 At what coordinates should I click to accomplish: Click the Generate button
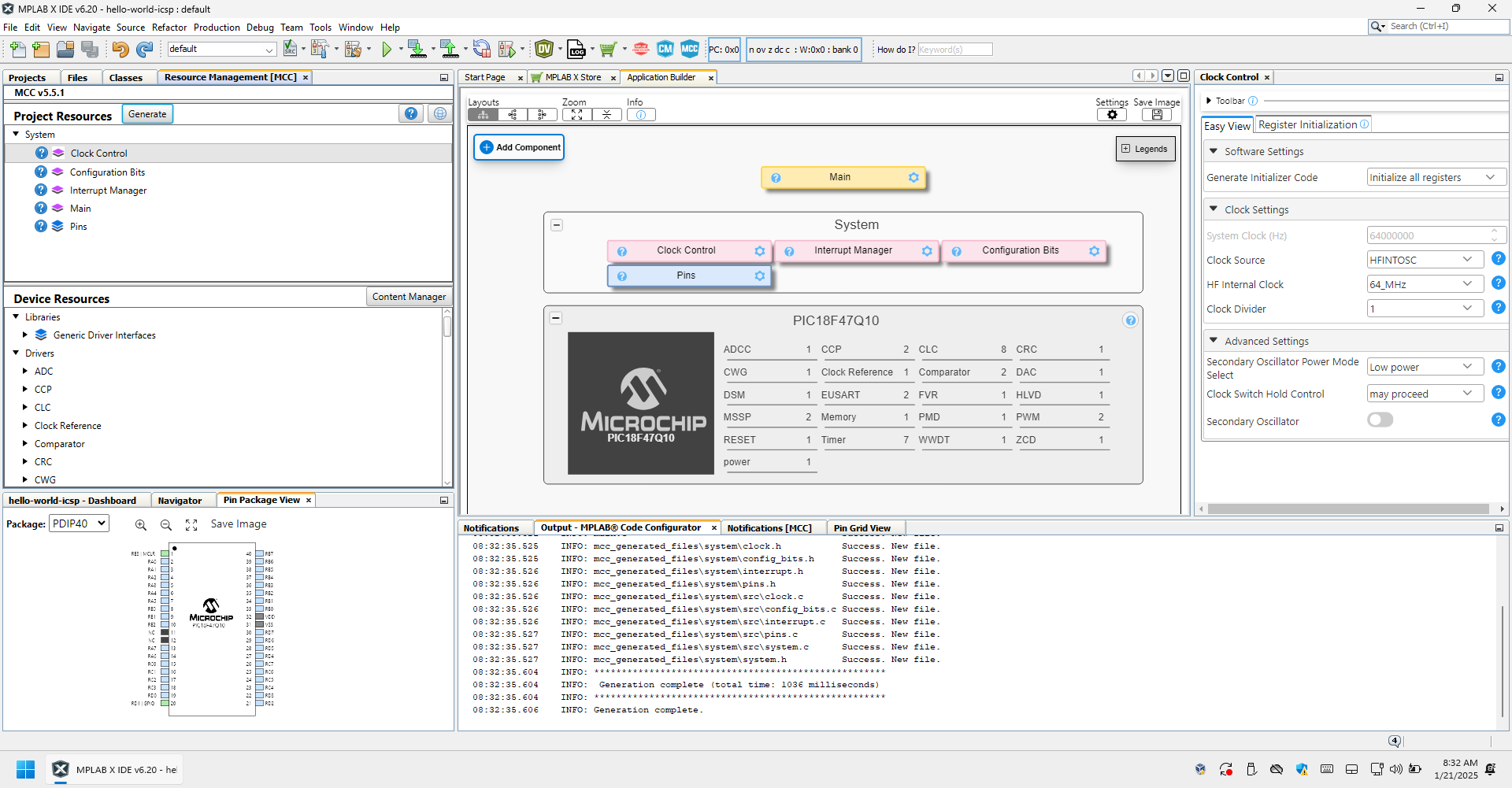pyautogui.click(x=147, y=114)
